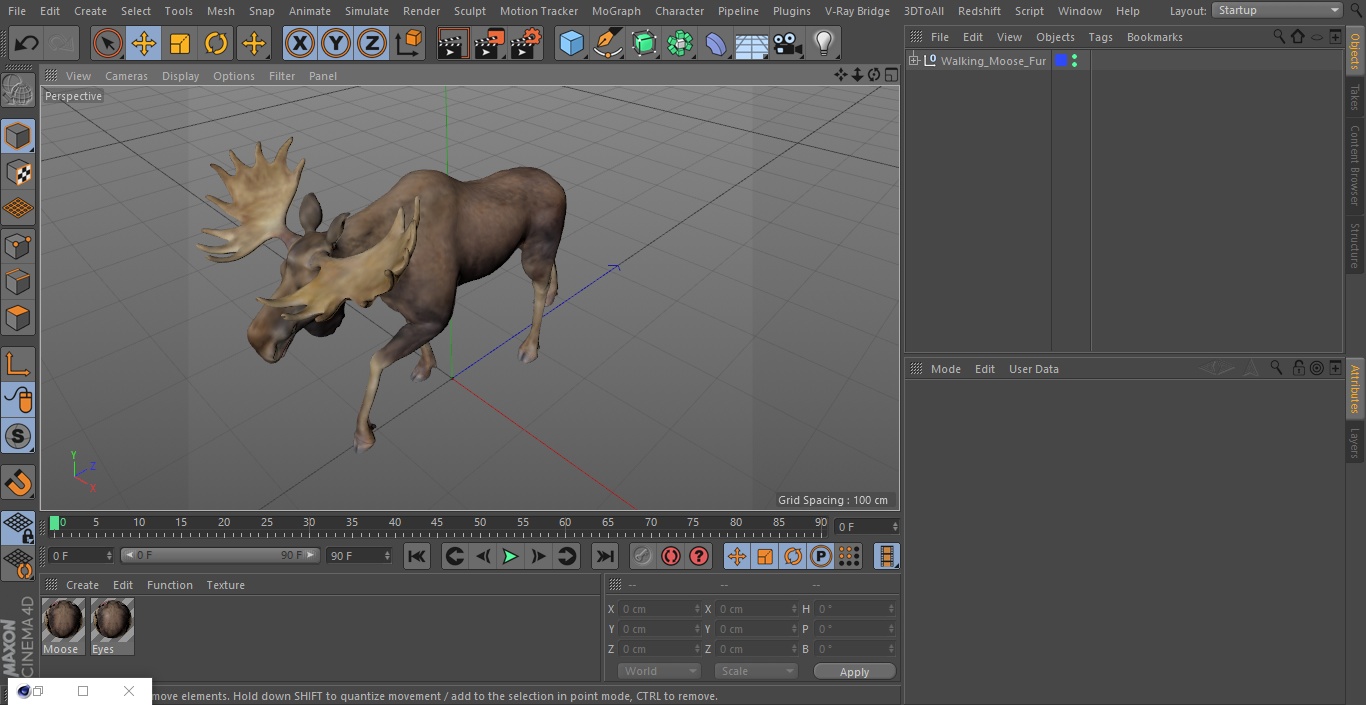Activate the Move tool
Screen dimensions: 1366x705
click(144, 43)
